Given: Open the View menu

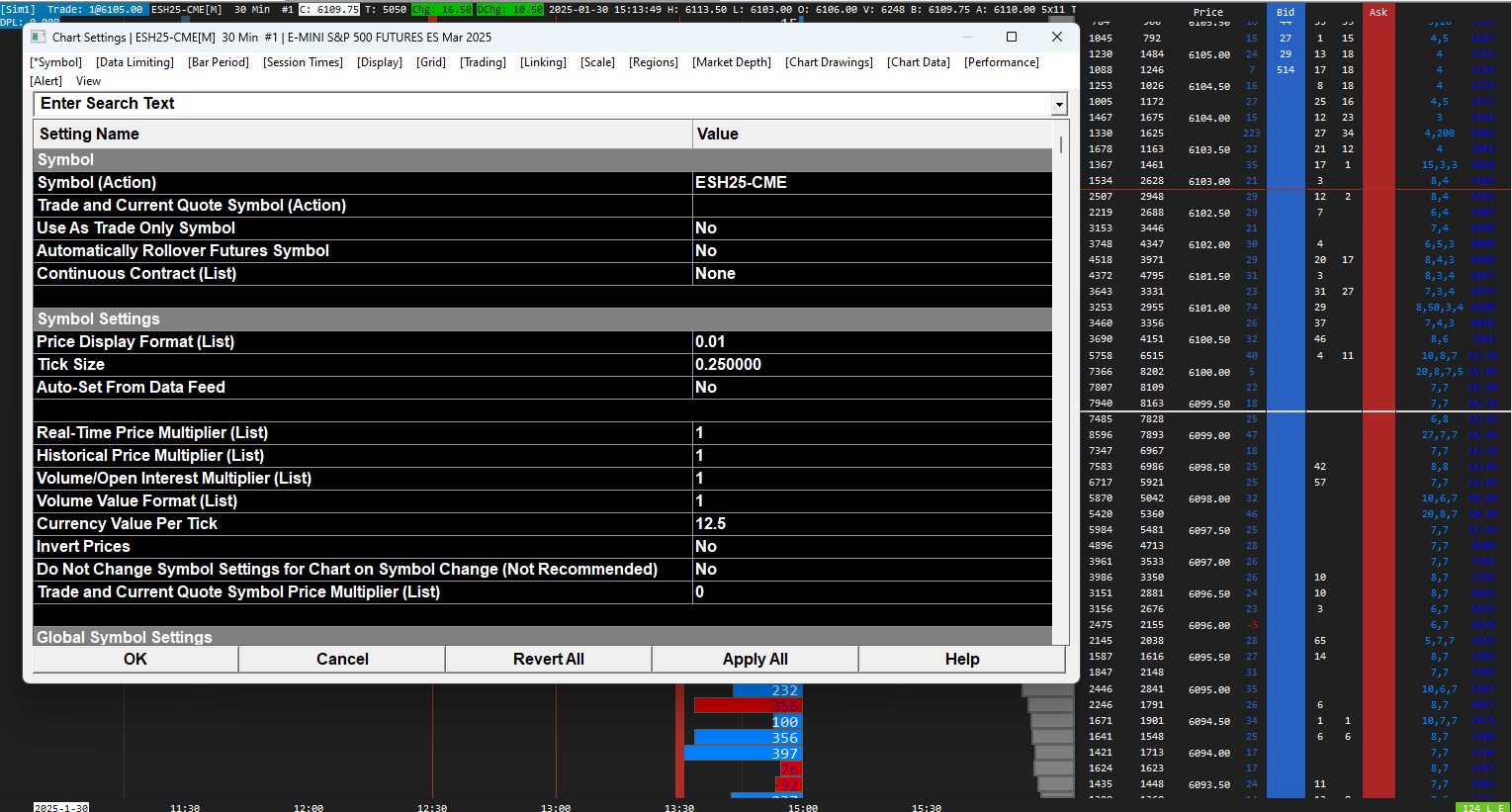Looking at the screenshot, I should (88, 81).
